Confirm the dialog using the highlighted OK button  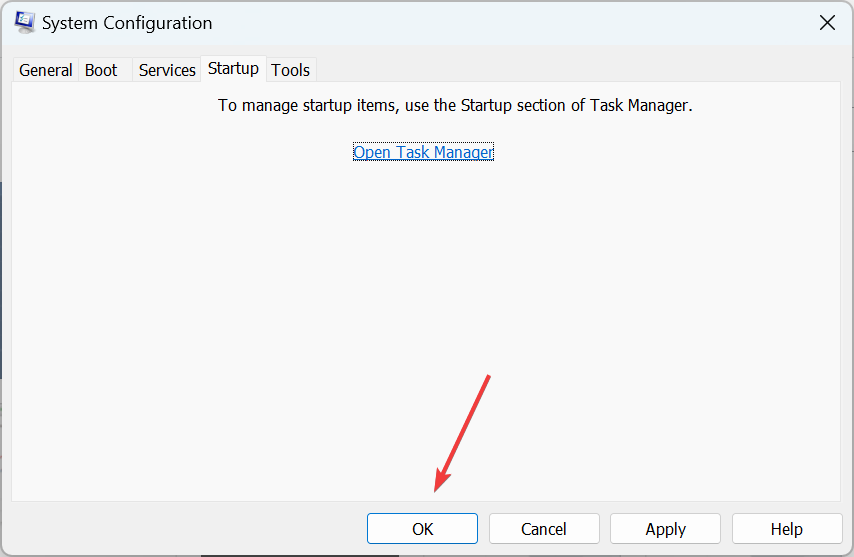pyautogui.click(x=422, y=529)
